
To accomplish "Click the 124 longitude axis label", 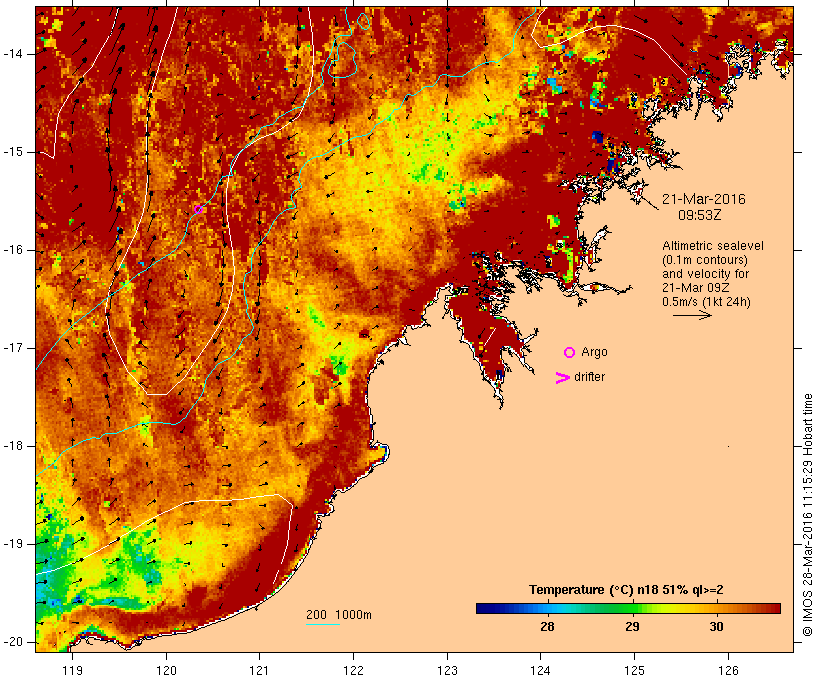I will (x=540, y=670).
